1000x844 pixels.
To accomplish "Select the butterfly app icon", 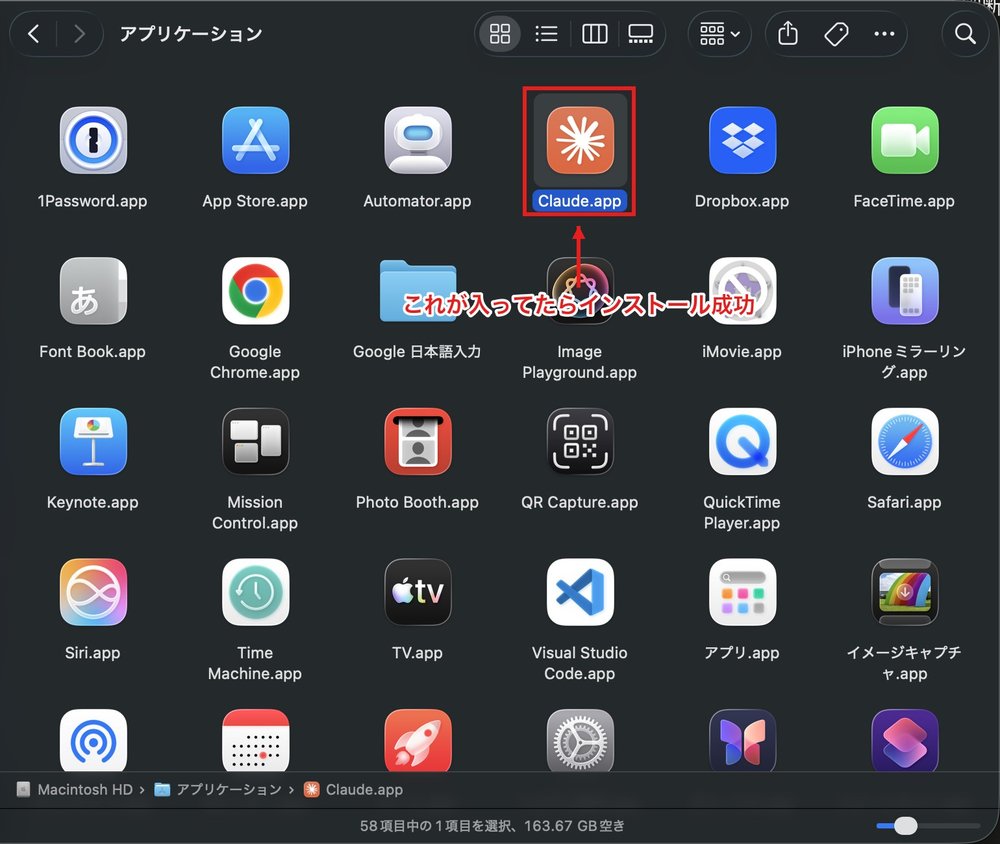I will pos(742,740).
